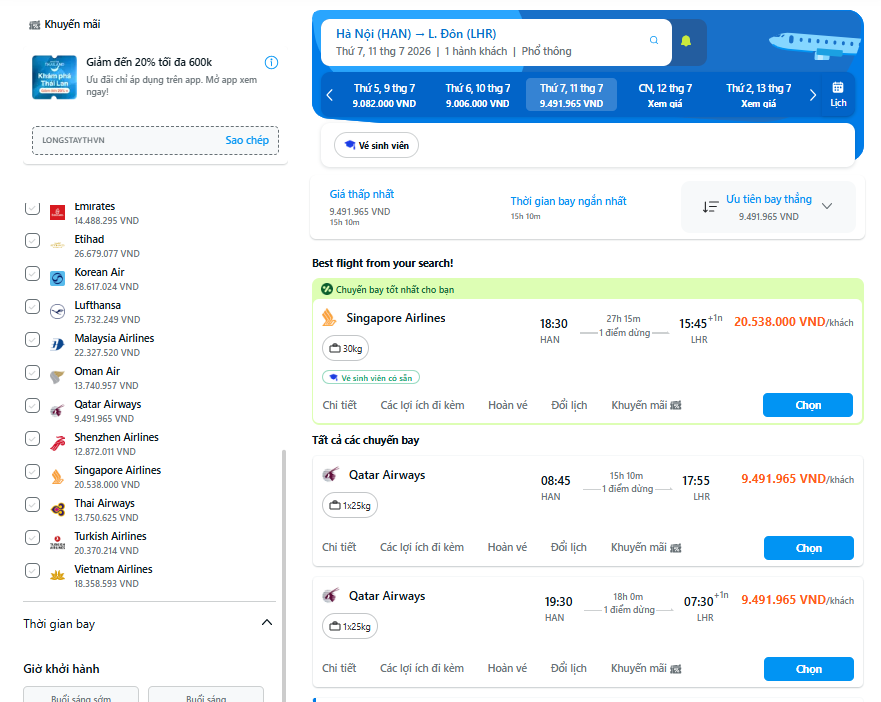Open Khuyến mãi of Singapore Airlines flight
The image size is (881, 702).
646,405
